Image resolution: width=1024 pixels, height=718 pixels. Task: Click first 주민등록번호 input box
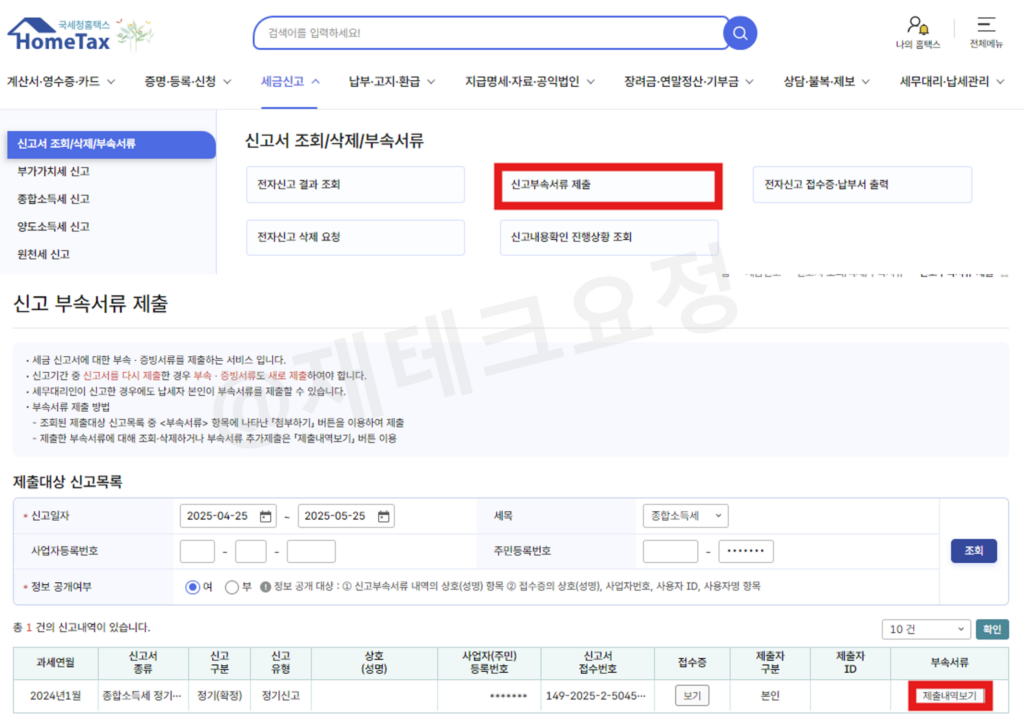coord(670,551)
